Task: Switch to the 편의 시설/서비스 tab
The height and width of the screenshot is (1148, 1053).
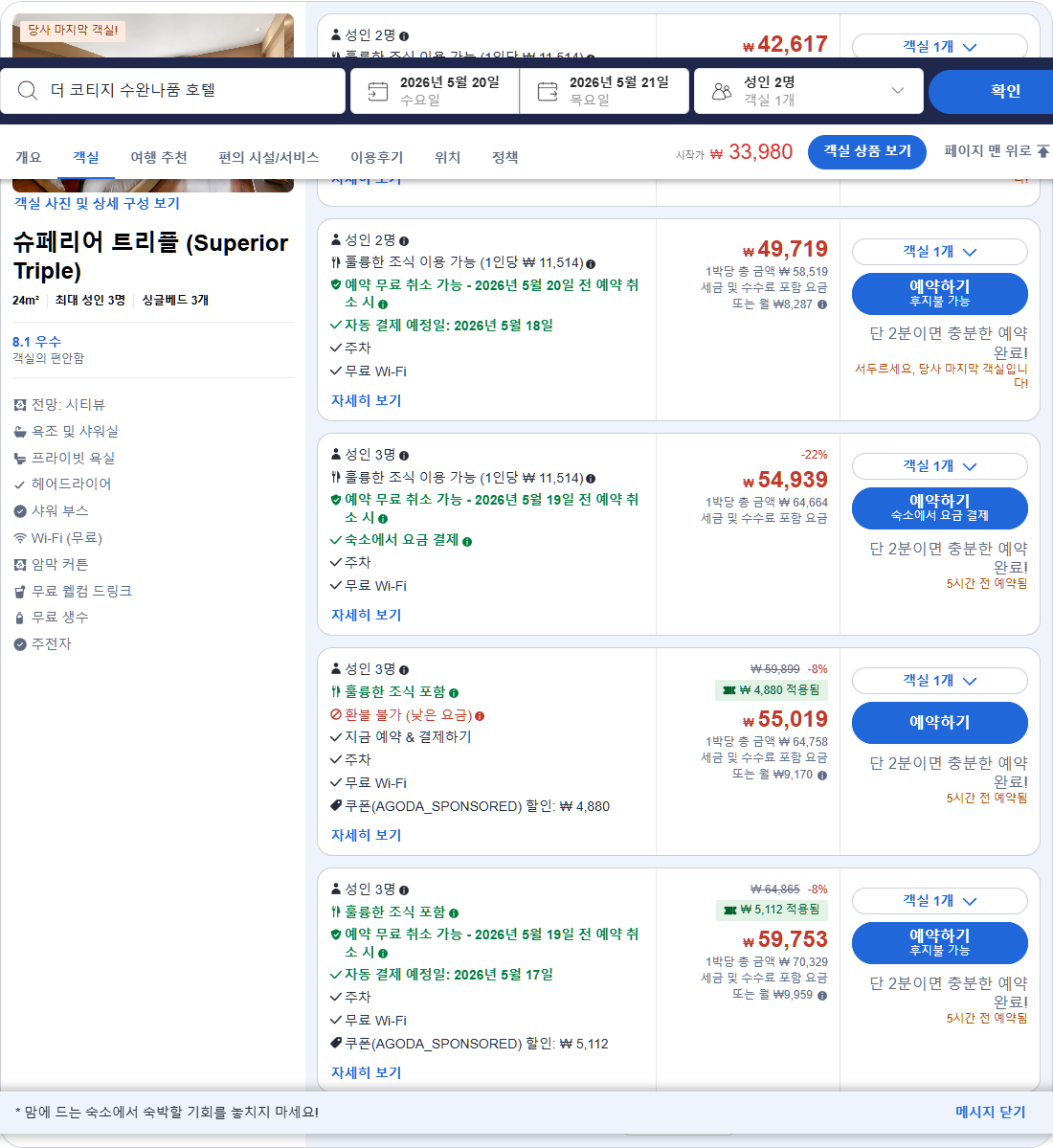Action: [x=269, y=157]
